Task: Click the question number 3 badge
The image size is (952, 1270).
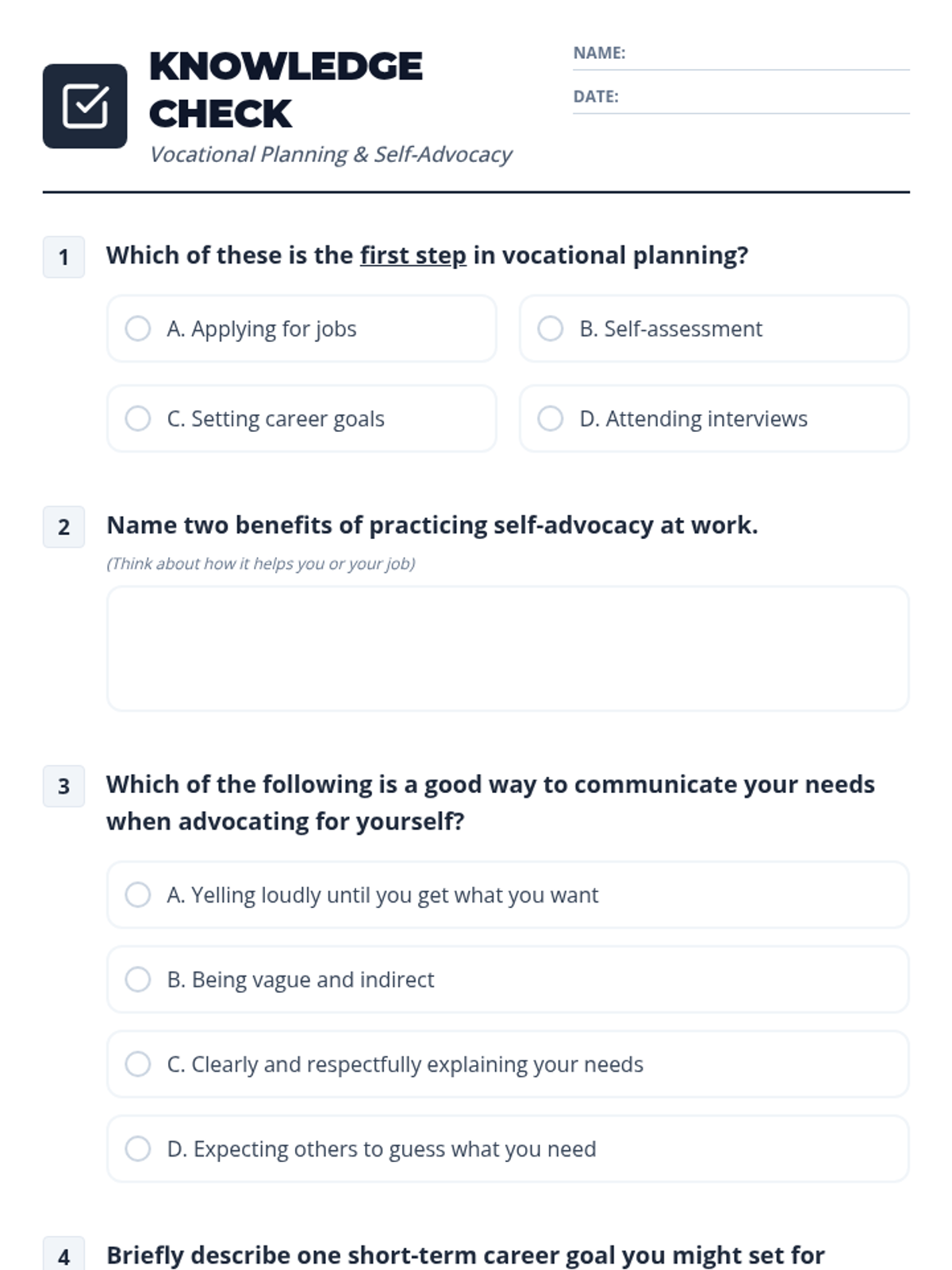Action: 63,787
